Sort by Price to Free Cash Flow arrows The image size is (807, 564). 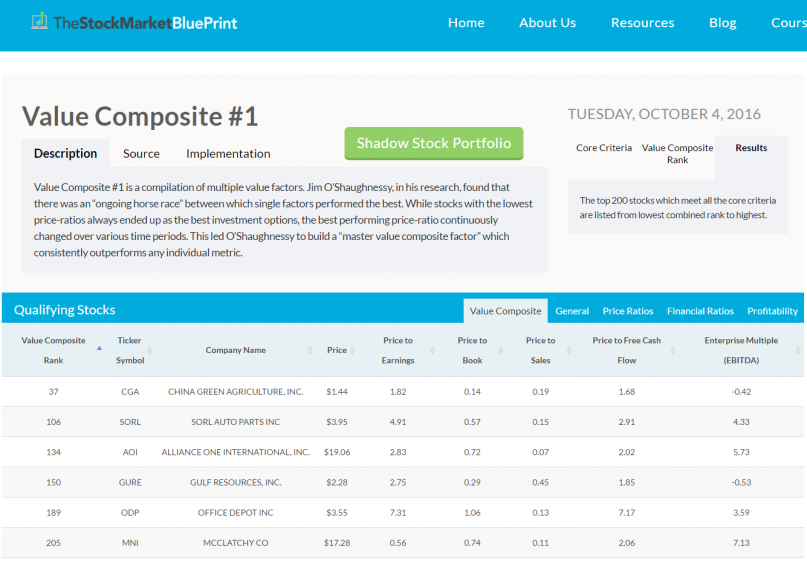(x=673, y=350)
